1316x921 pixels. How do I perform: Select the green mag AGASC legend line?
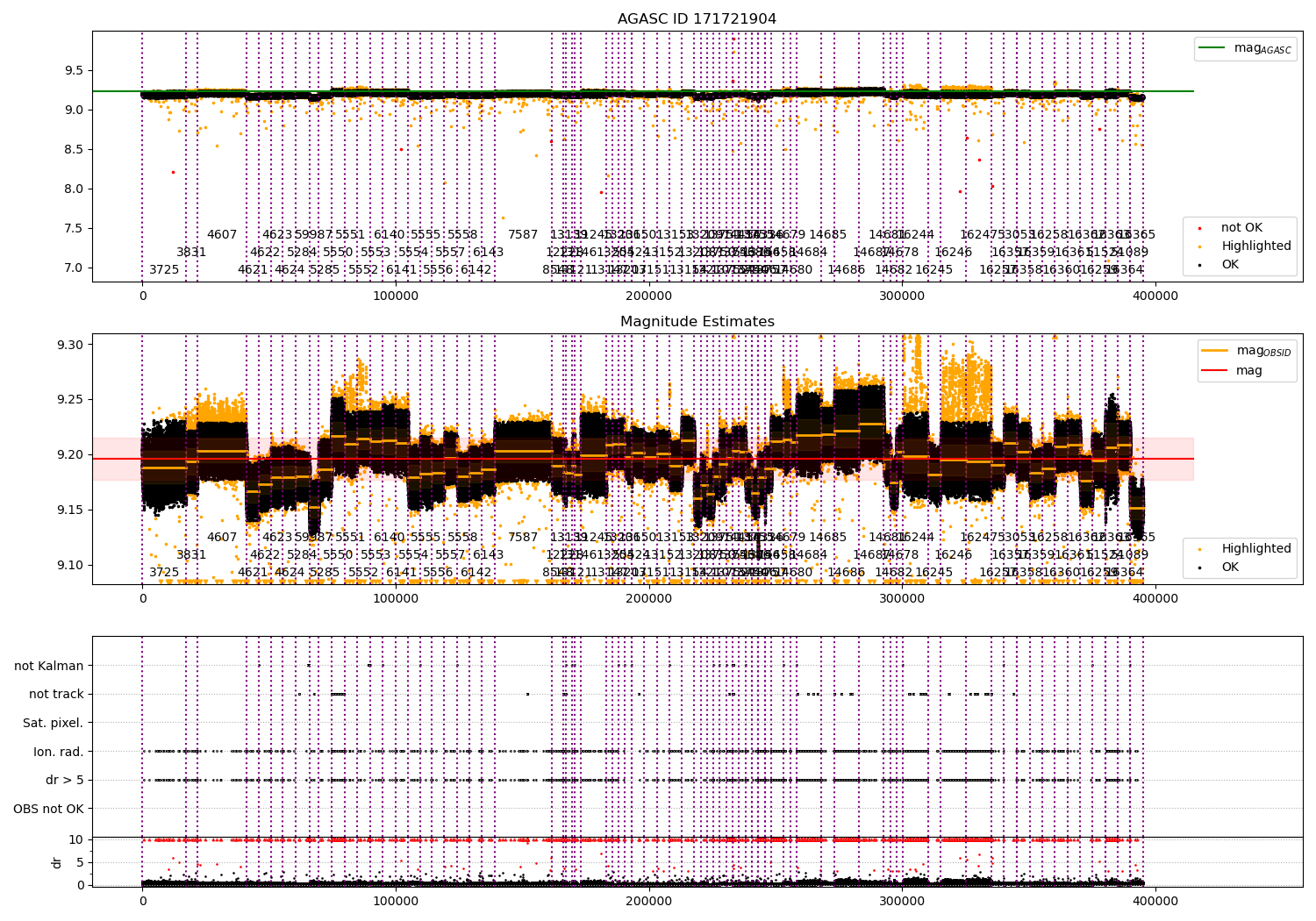[1212, 48]
